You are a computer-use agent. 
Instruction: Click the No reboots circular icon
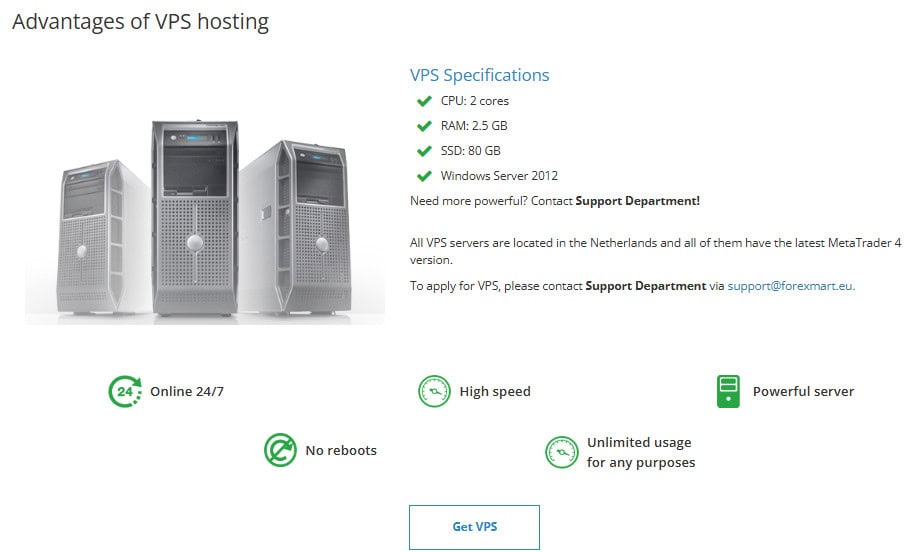(x=280, y=450)
